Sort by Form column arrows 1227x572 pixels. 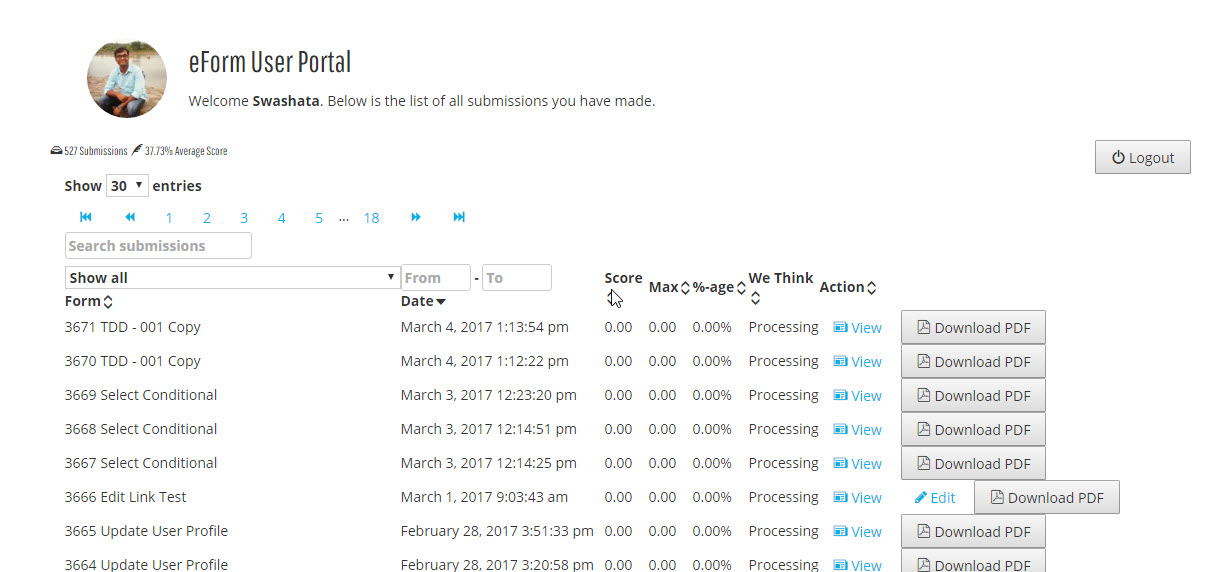pyautogui.click(x=108, y=301)
